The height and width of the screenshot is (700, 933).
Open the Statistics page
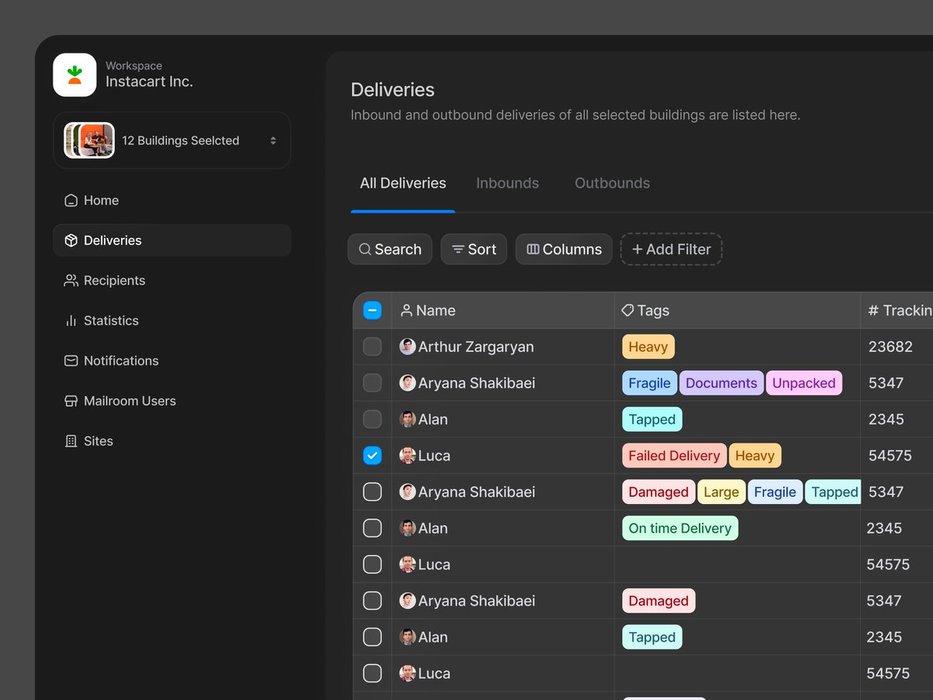point(110,320)
